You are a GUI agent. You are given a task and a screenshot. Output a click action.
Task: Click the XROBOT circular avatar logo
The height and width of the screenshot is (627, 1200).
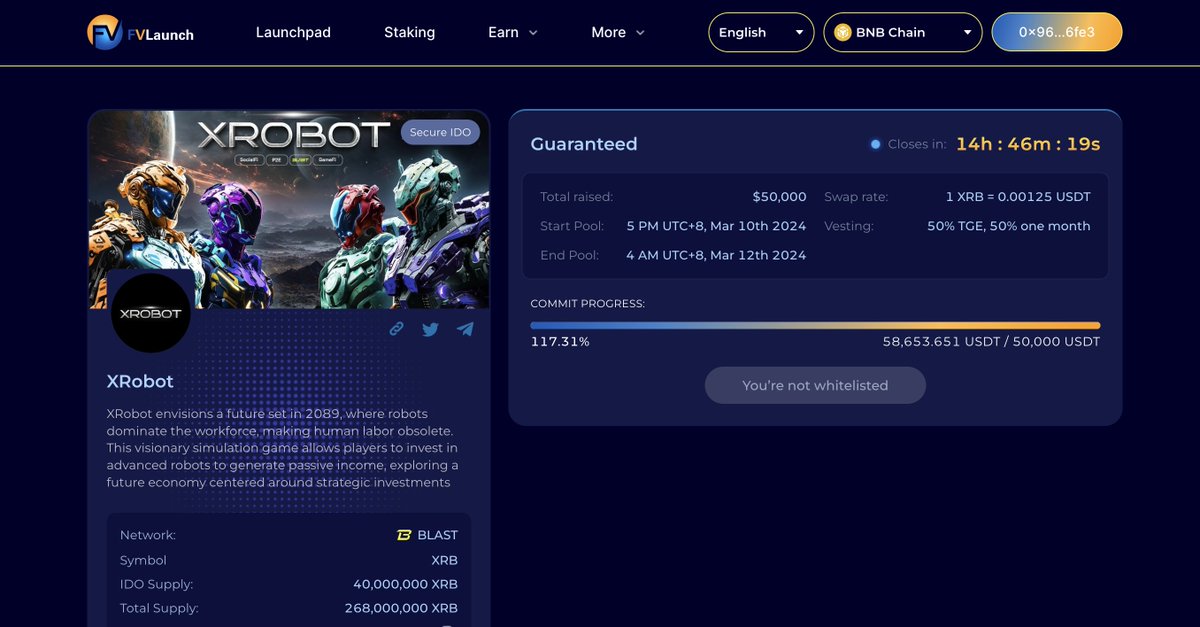150,313
